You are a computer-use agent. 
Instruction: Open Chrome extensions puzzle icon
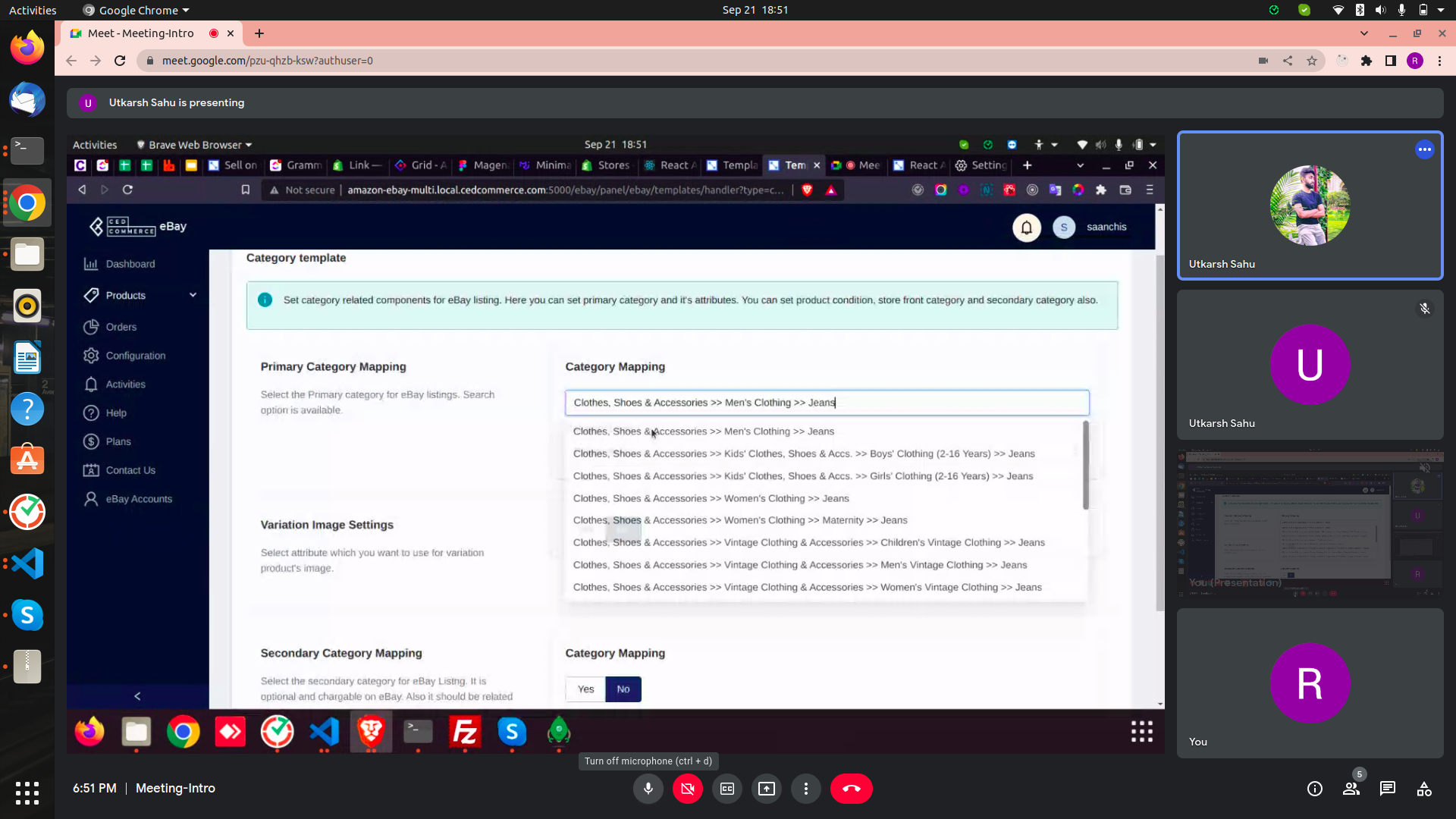point(1367,61)
